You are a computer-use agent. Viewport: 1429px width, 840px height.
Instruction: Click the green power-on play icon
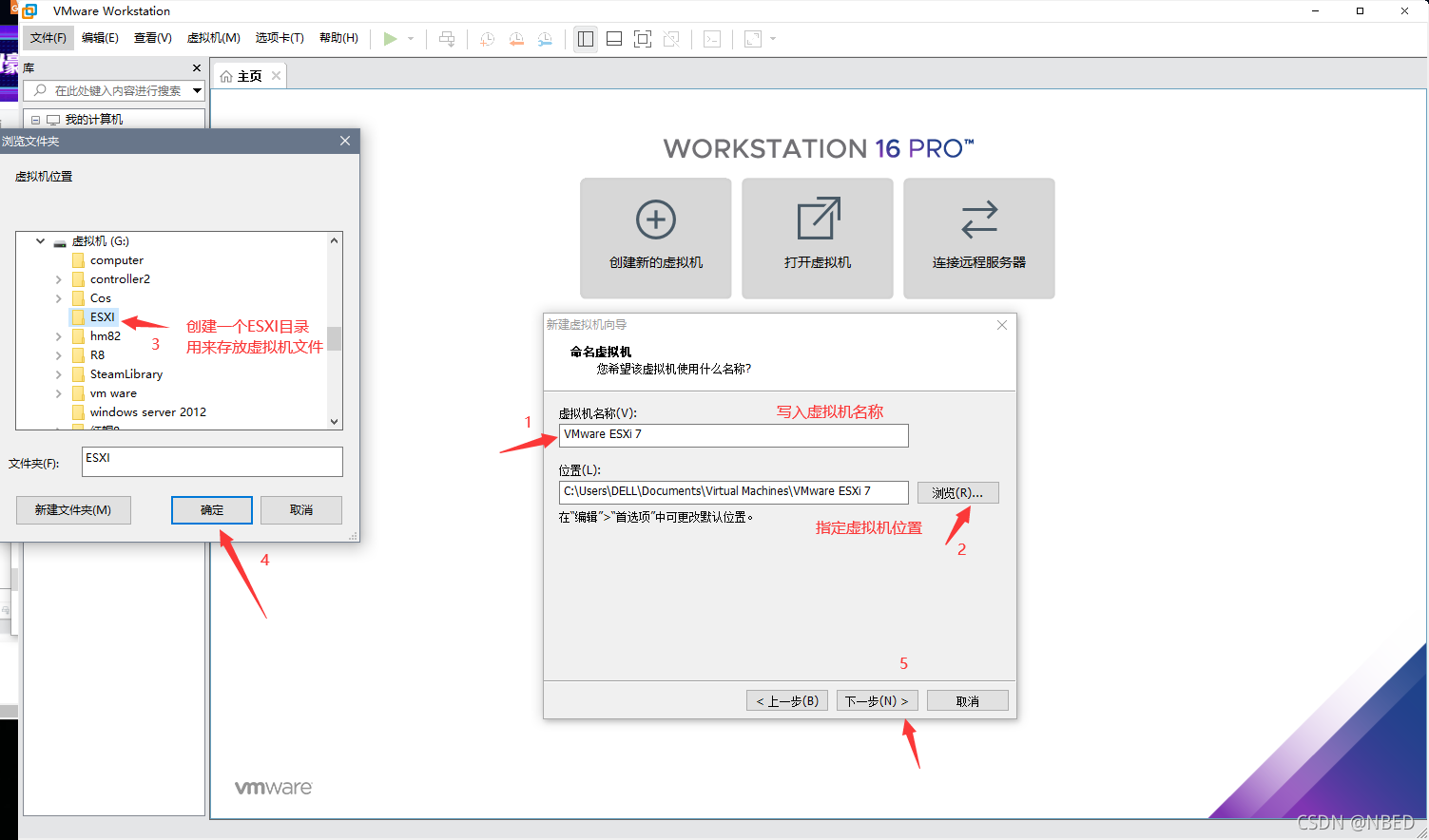point(390,39)
